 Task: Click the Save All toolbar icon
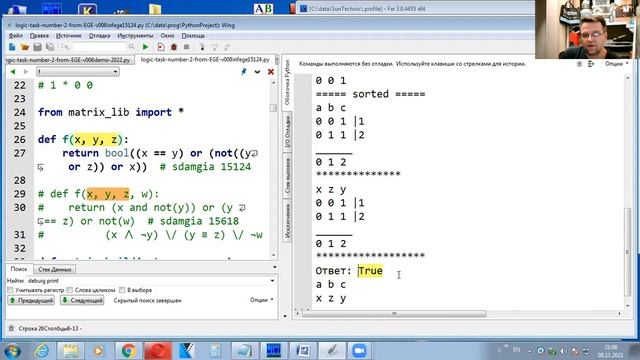coord(50,47)
